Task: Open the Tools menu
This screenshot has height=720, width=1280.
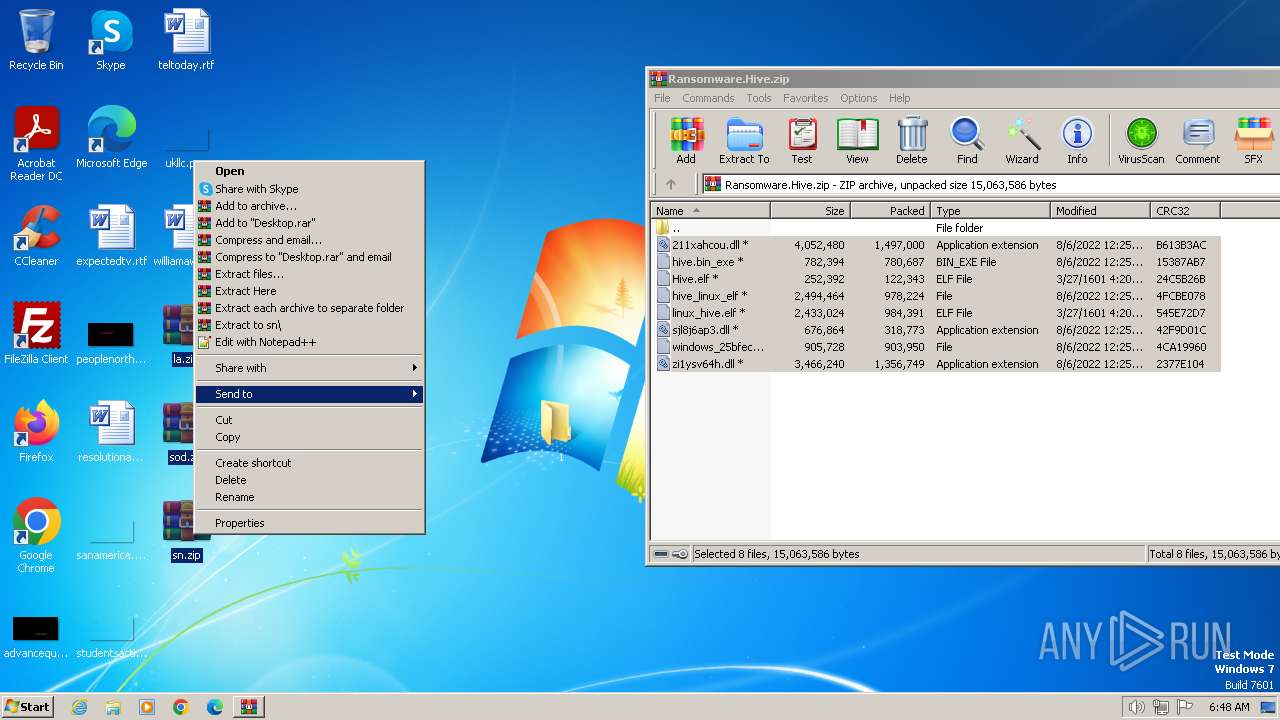Action: [759, 98]
